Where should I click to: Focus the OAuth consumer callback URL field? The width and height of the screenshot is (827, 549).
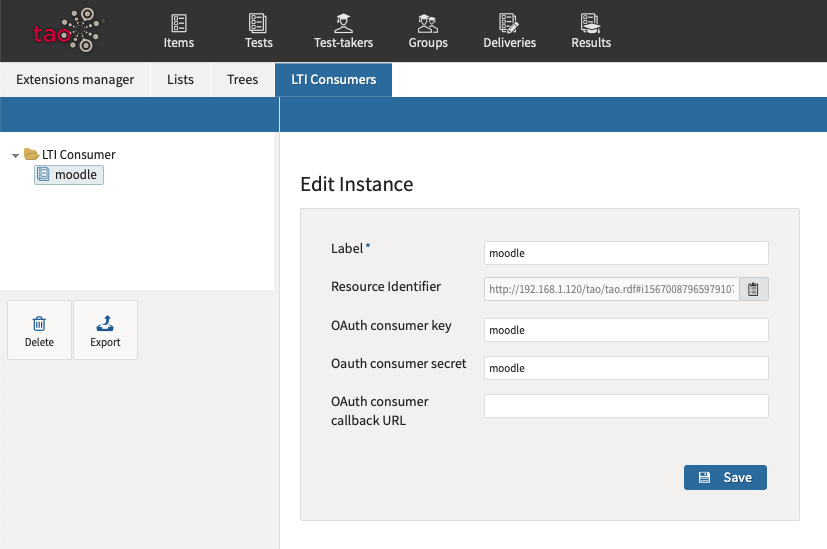coord(626,406)
